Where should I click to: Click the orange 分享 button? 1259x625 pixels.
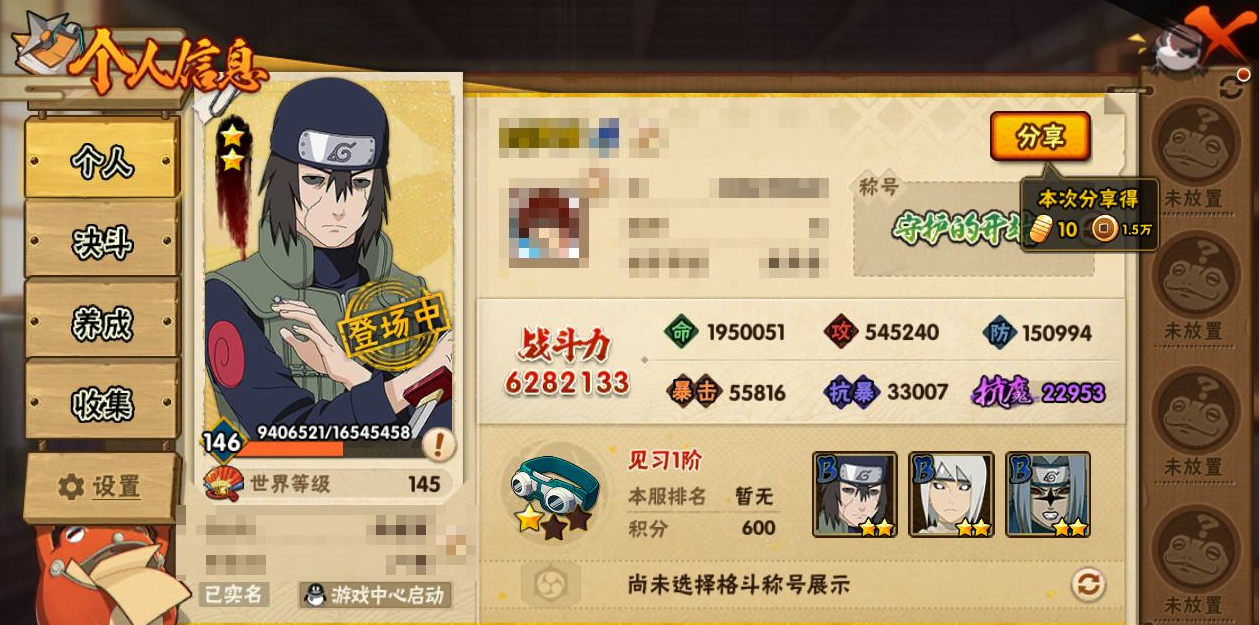click(1040, 136)
